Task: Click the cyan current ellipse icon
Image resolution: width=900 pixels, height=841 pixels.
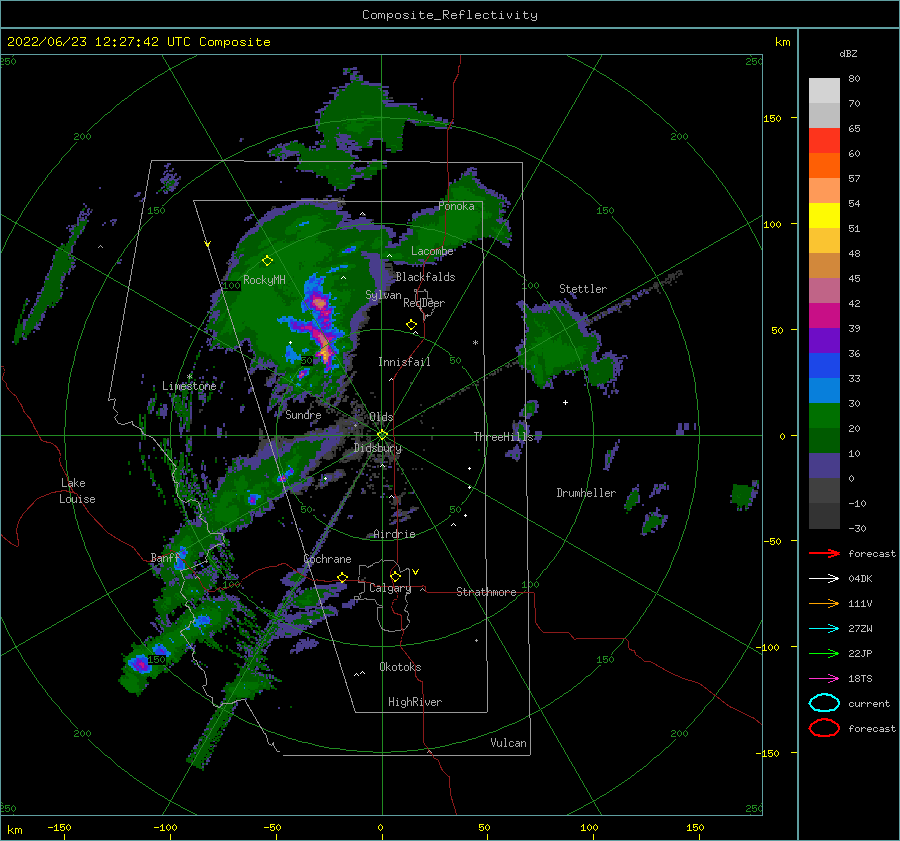Action: [x=824, y=703]
